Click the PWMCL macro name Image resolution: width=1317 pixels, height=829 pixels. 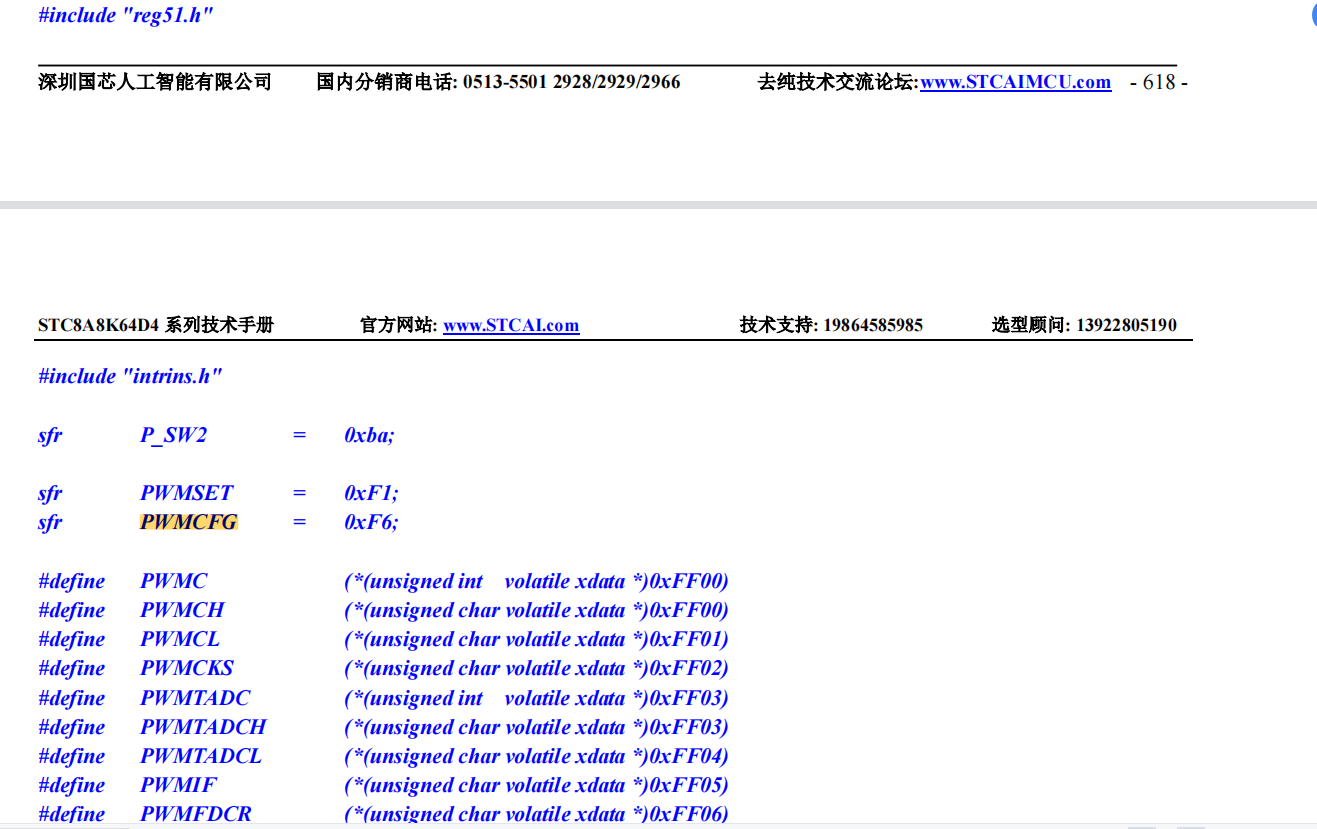pyautogui.click(x=180, y=639)
